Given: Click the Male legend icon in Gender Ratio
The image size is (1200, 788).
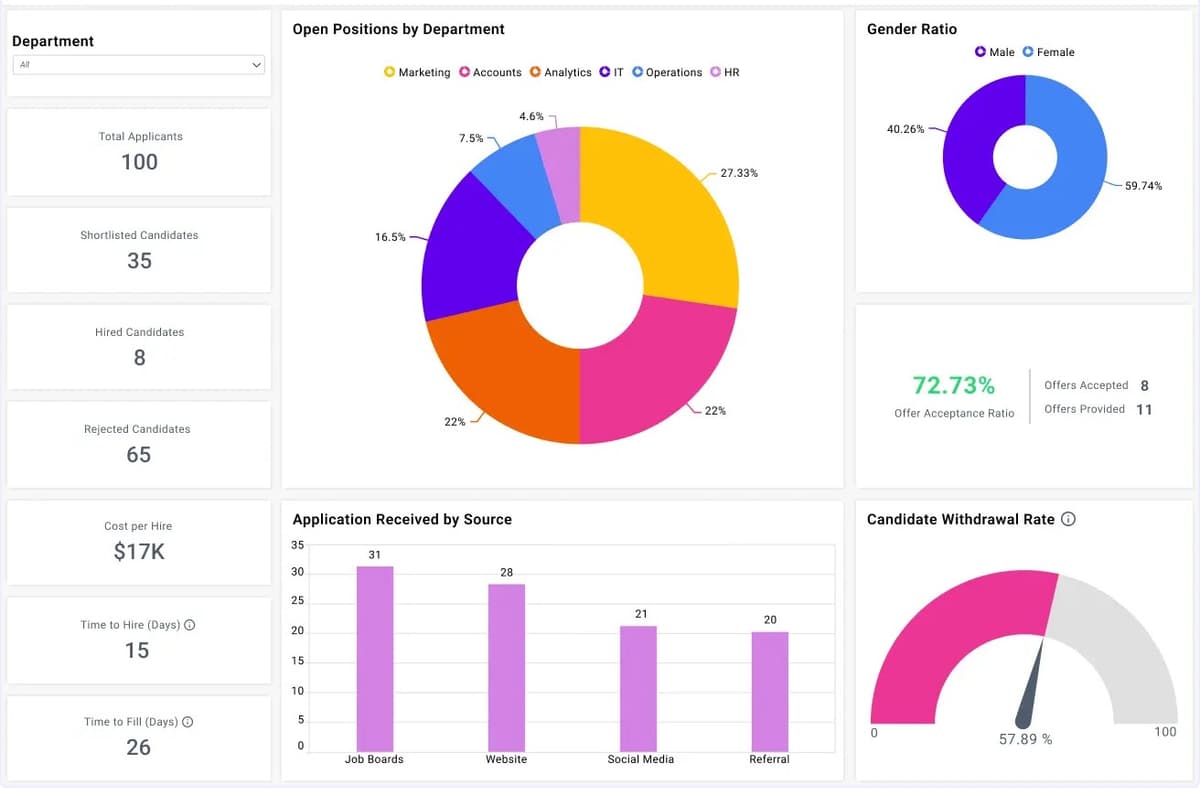Looking at the screenshot, I should [980, 51].
